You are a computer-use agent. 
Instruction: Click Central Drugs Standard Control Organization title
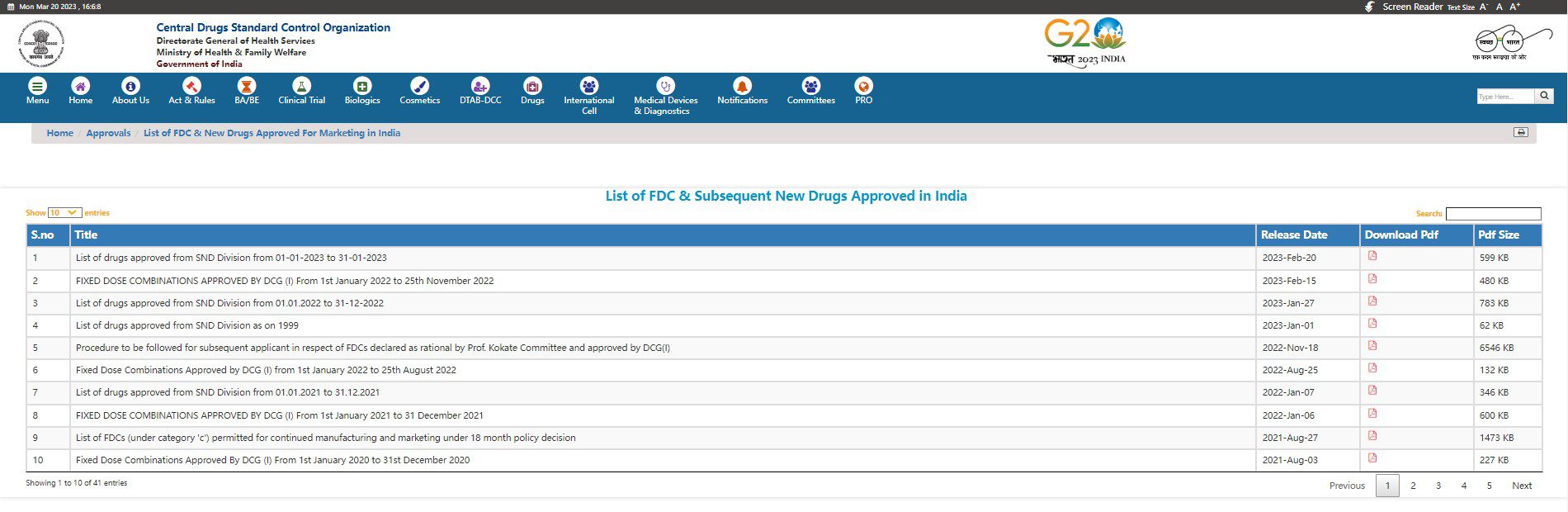pos(273,27)
